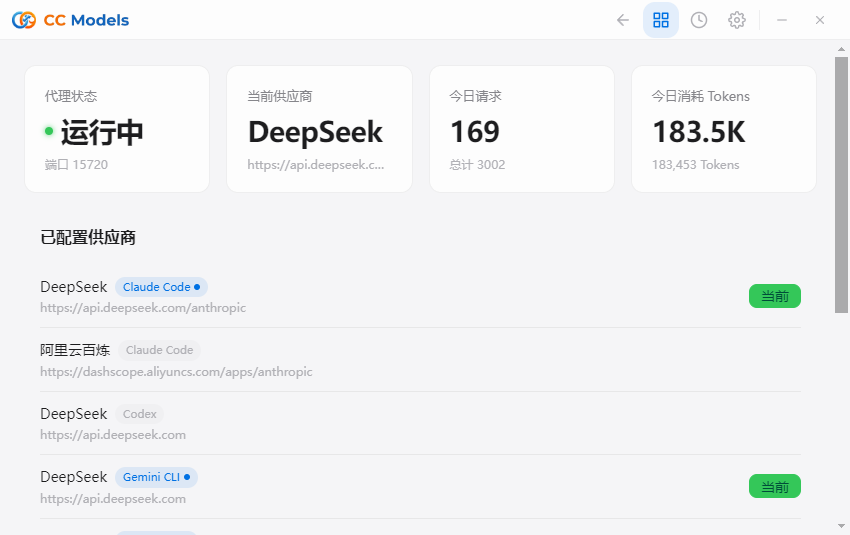
Task: Click the 今日消耗 Tokens 183.5K card
Action: coord(724,129)
